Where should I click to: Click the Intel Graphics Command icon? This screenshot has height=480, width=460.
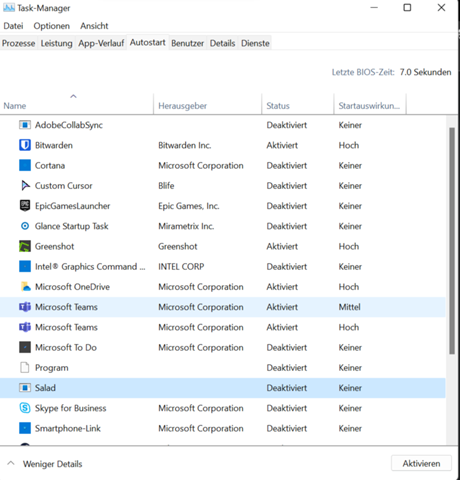pyautogui.click(x=25, y=266)
